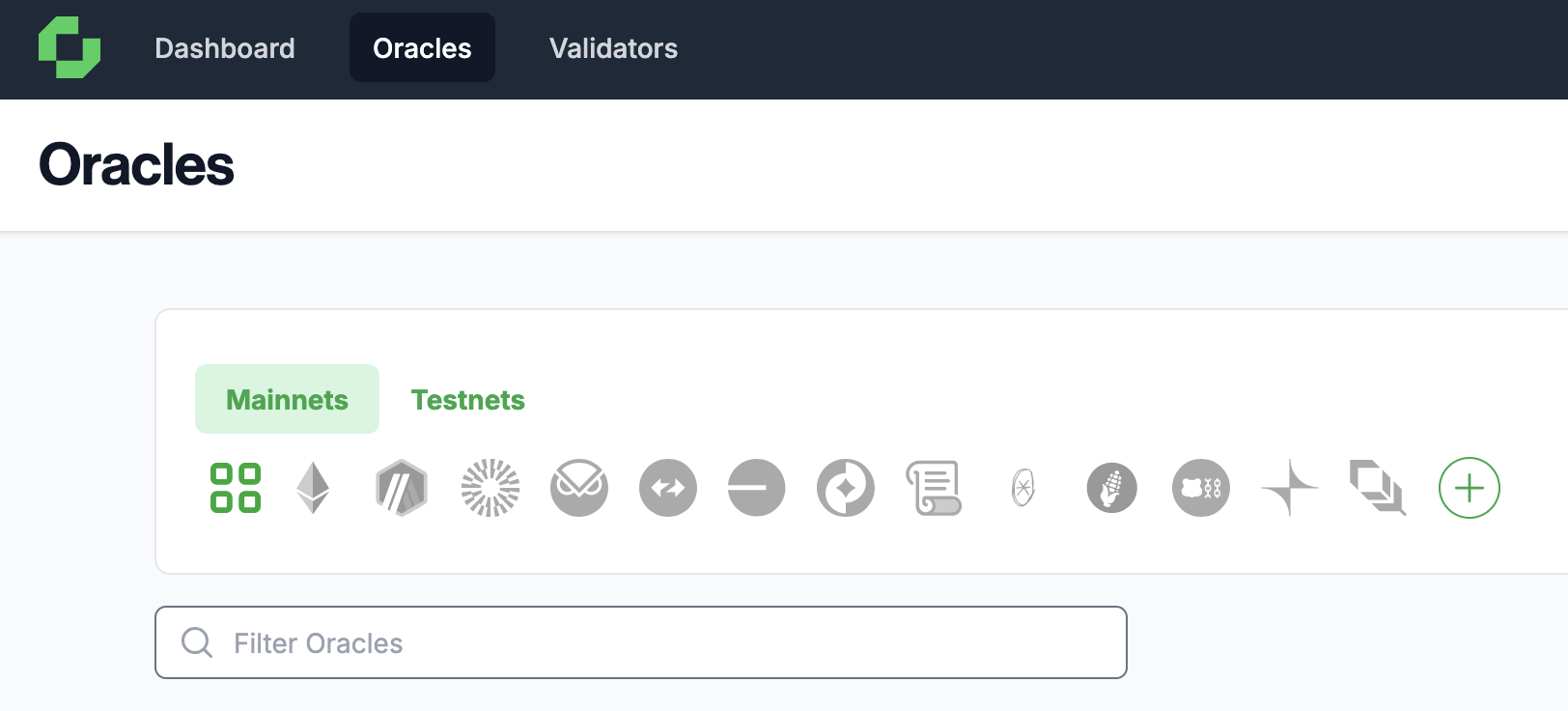1568x711 pixels.
Task: Select the circle with horizontal bar icon
Action: pyautogui.click(x=757, y=488)
